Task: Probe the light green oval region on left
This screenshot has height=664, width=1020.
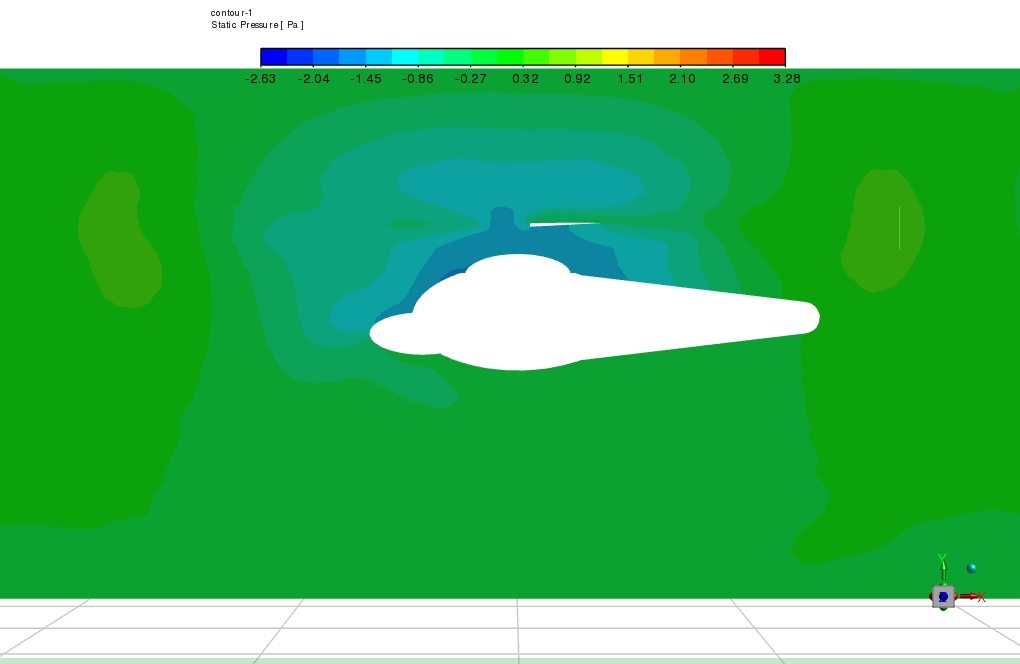Action: click(x=120, y=240)
